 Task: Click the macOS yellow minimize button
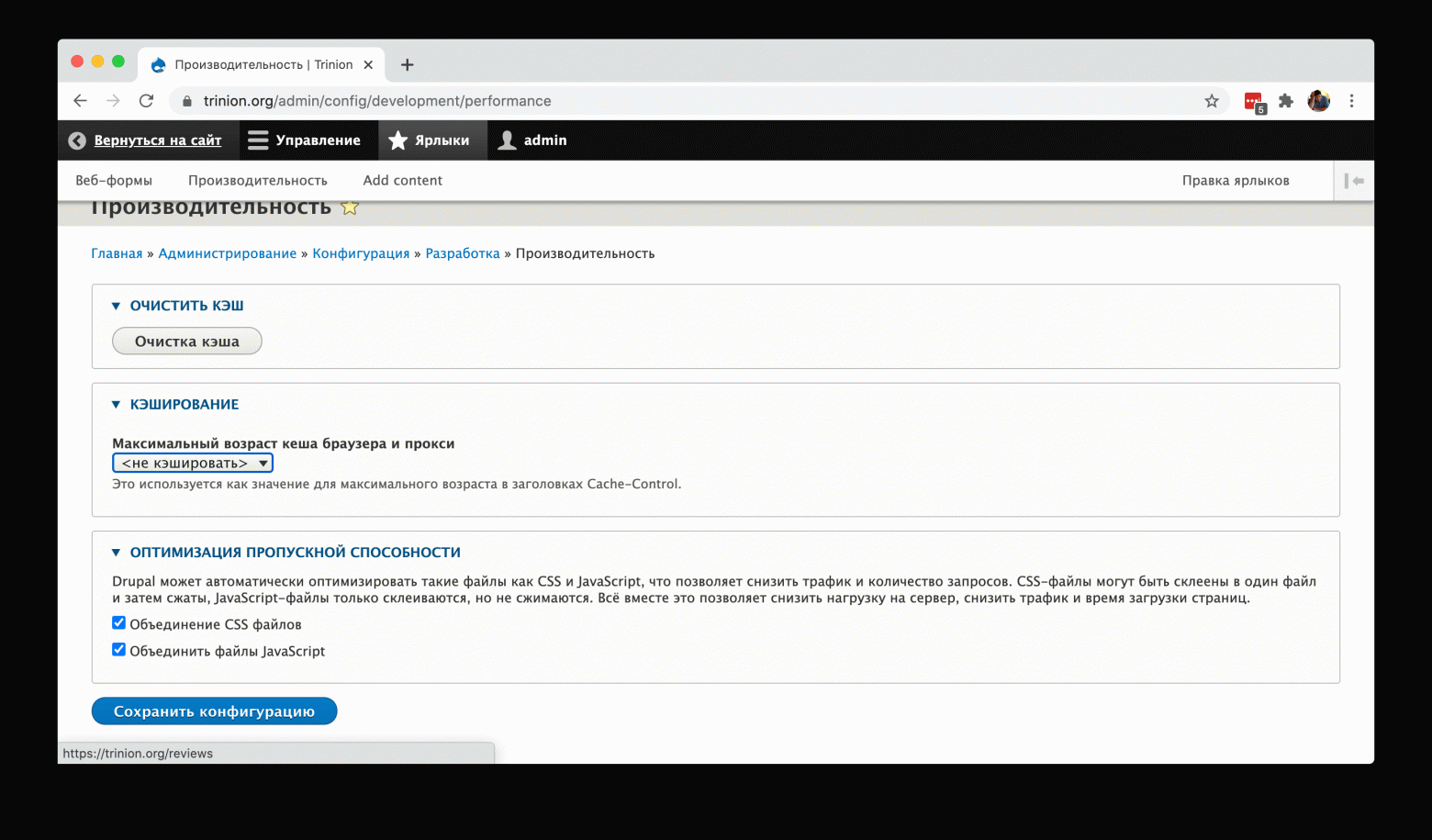[97, 62]
